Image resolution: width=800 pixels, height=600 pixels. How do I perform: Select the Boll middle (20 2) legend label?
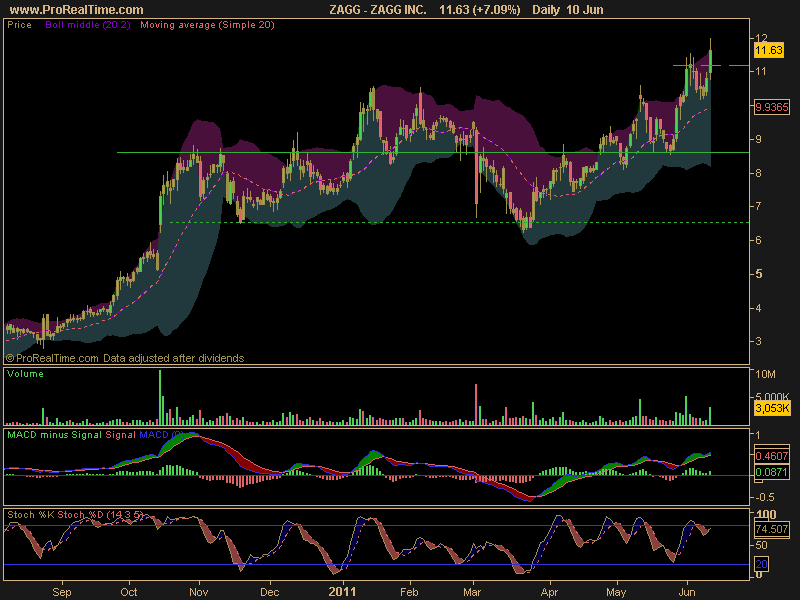tap(88, 24)
